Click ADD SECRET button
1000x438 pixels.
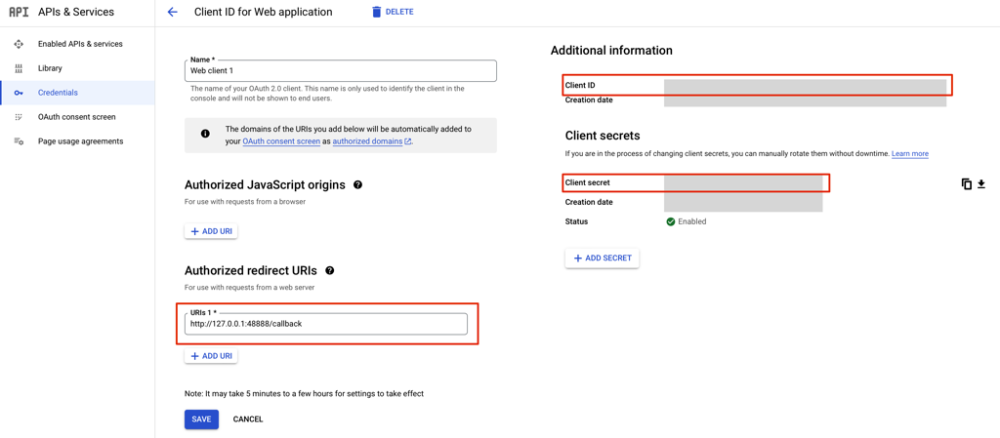point(602,258)
